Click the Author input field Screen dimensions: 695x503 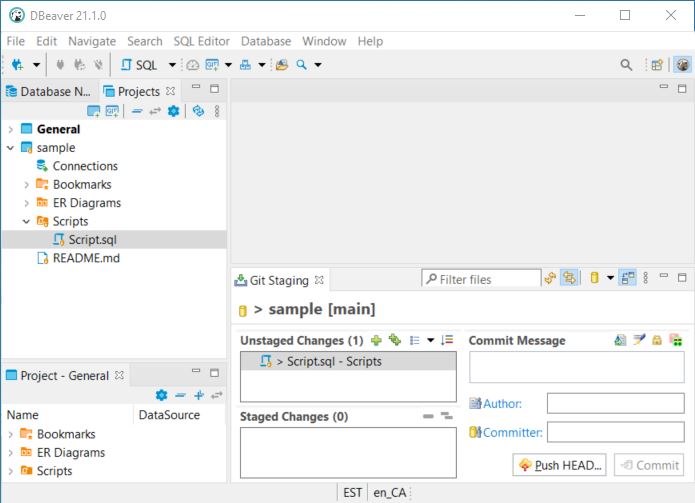click(616, 403)
